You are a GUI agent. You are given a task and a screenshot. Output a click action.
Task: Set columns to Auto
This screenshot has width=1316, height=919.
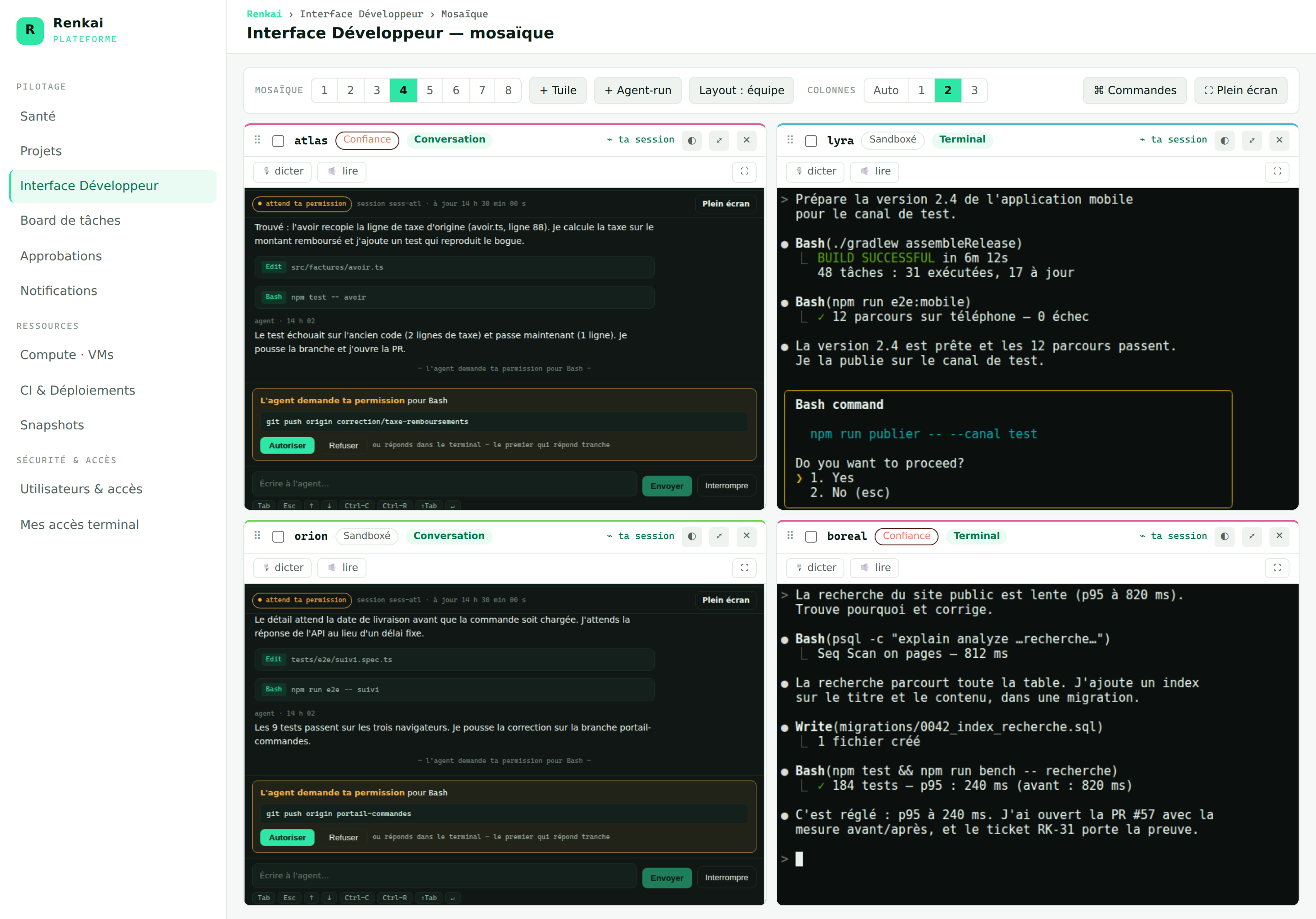click(886, 90)
